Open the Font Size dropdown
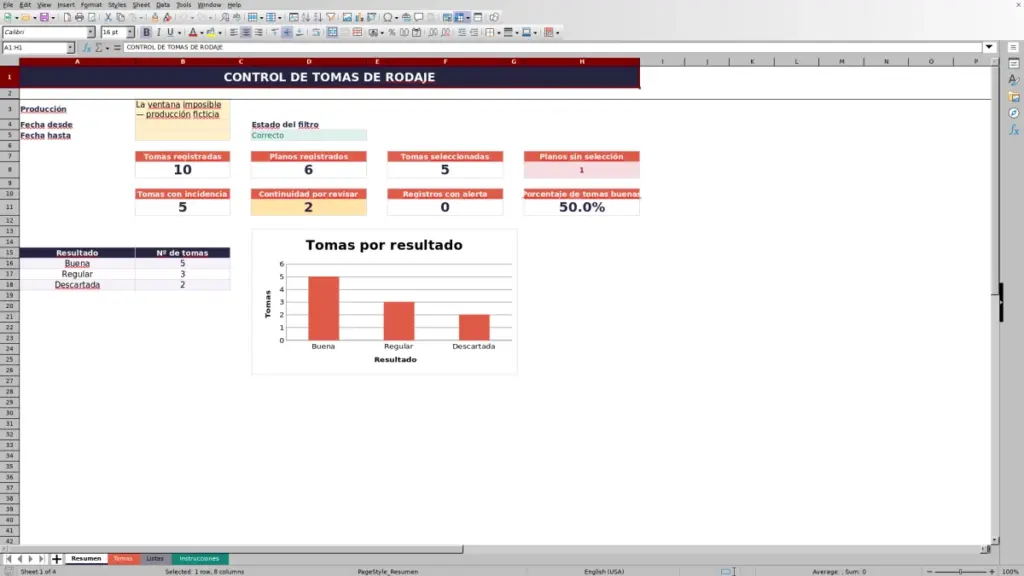Viewport: 1024px width, 576px height. click(130, 32)
